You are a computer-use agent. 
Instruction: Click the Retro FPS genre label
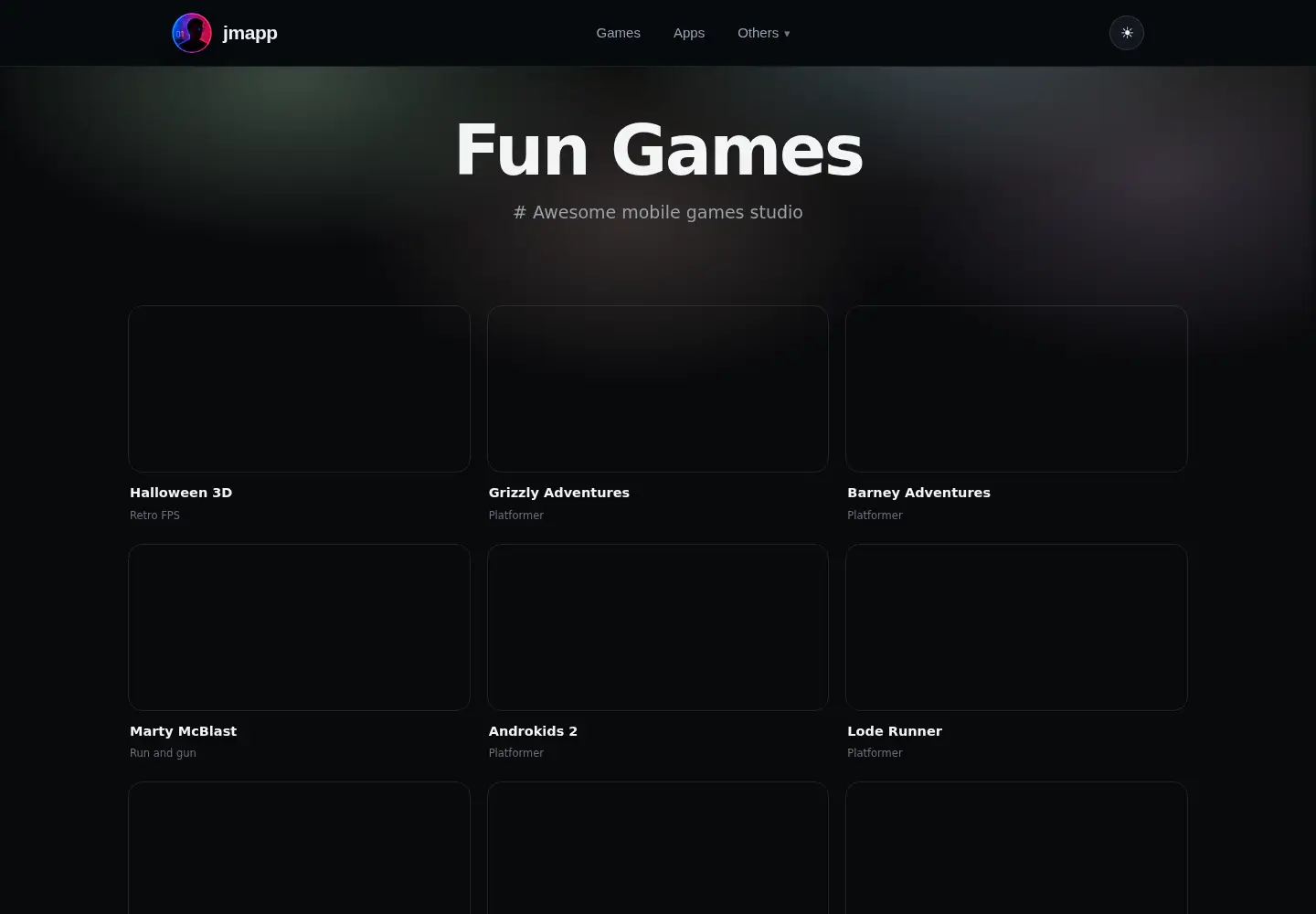coord(154,515)
